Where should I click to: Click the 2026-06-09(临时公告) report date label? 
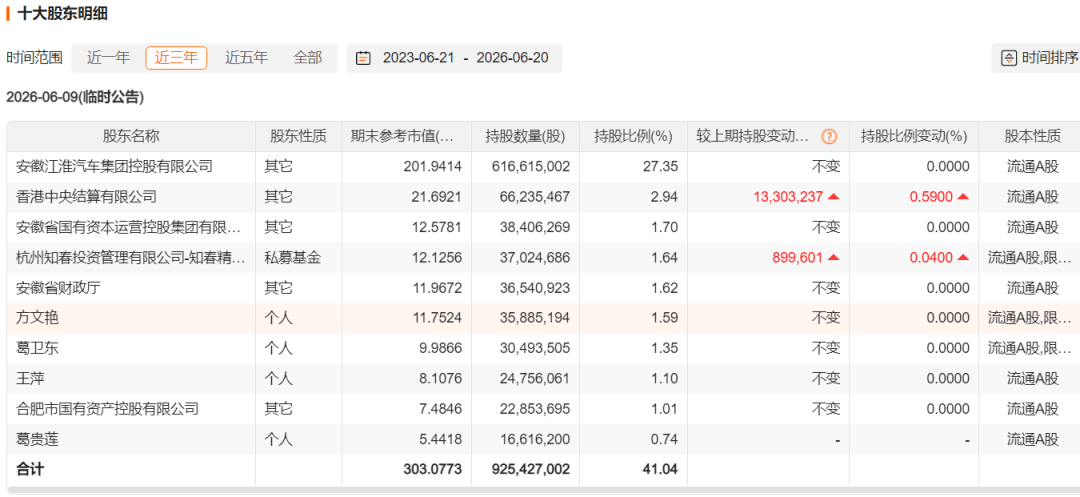75,98
